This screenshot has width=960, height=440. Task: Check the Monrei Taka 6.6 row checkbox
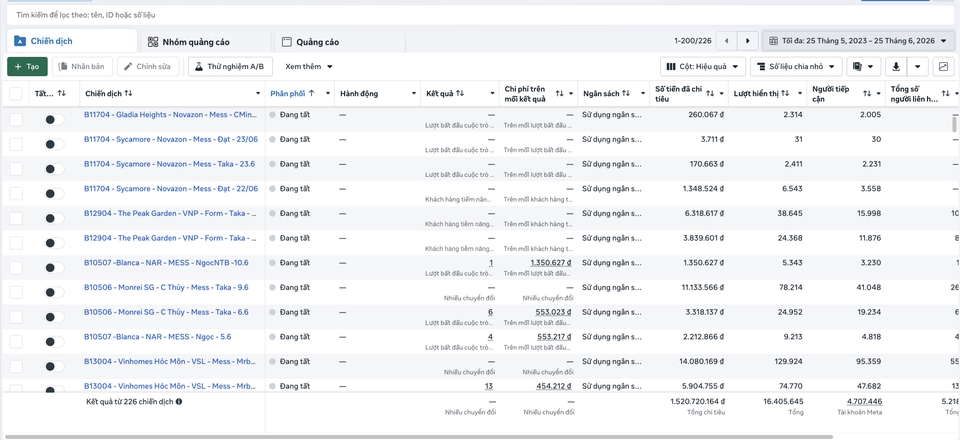tap(16, 317)
